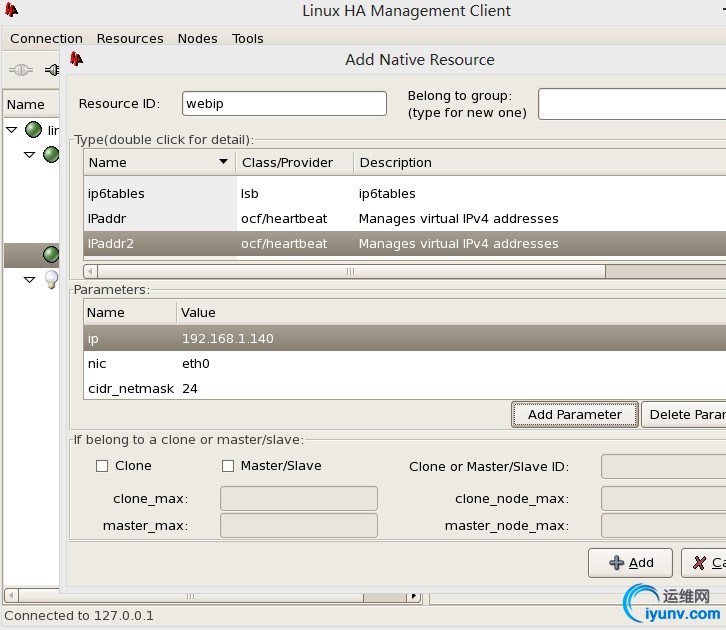
Task: Click the Resource ID field containing webip
Action: click(x=284, y=103)
